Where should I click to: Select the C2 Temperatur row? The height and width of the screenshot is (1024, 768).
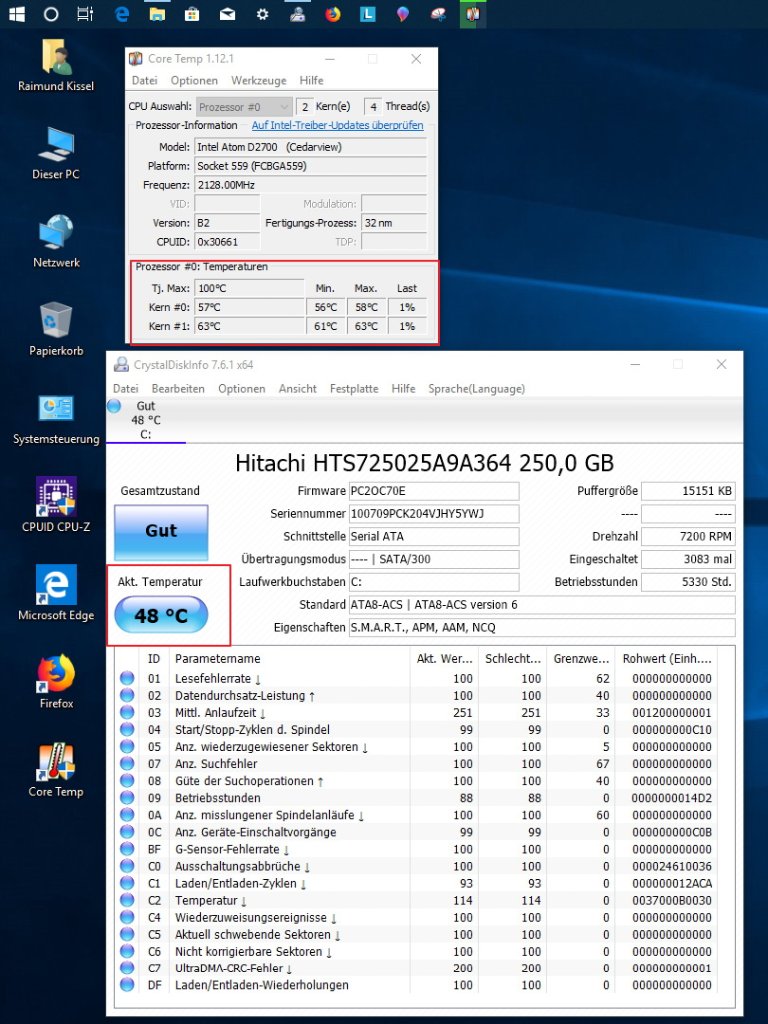point(418,901)
